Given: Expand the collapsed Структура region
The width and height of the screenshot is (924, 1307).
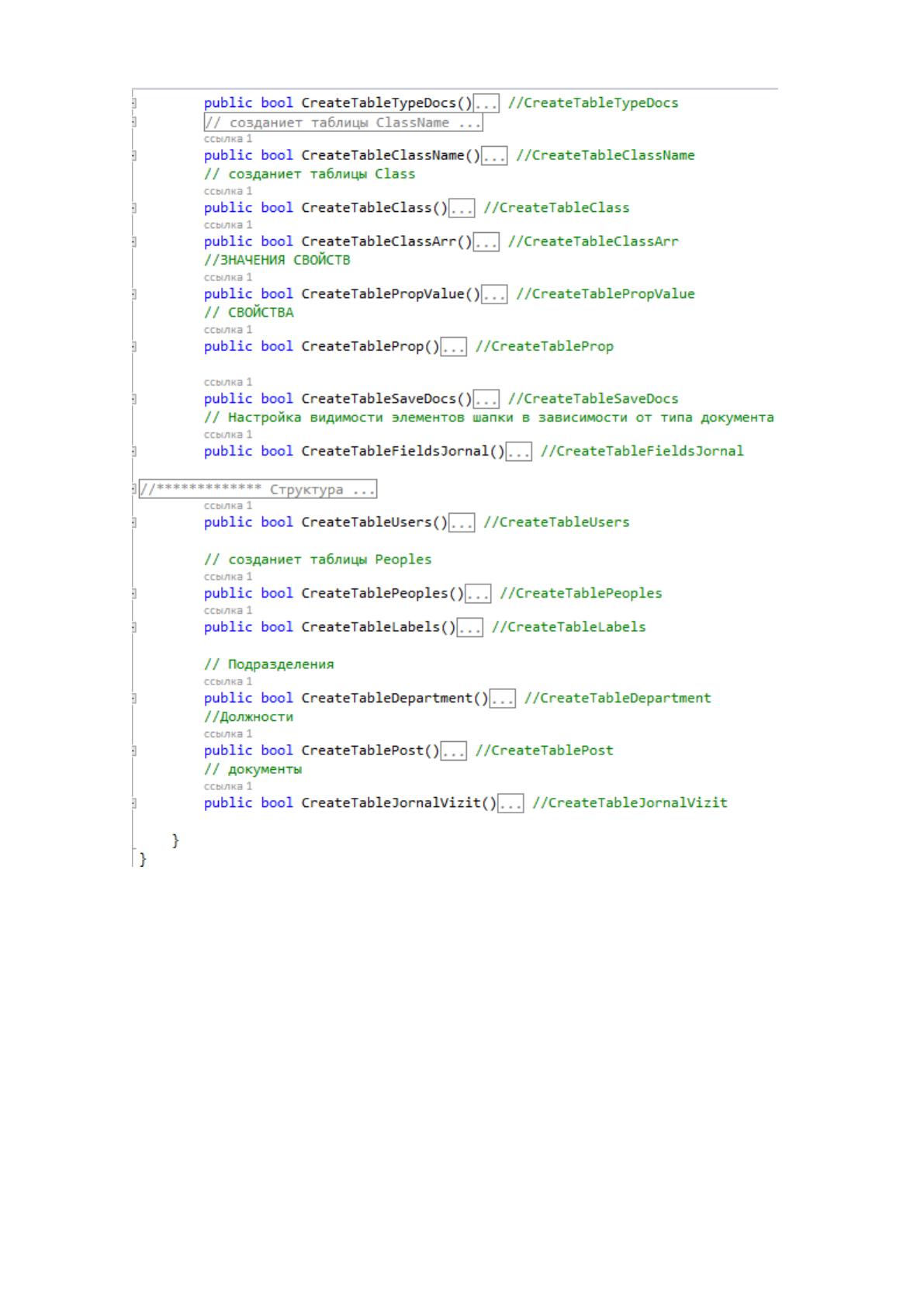Looking at the screenshot, I should coord(258,489).
